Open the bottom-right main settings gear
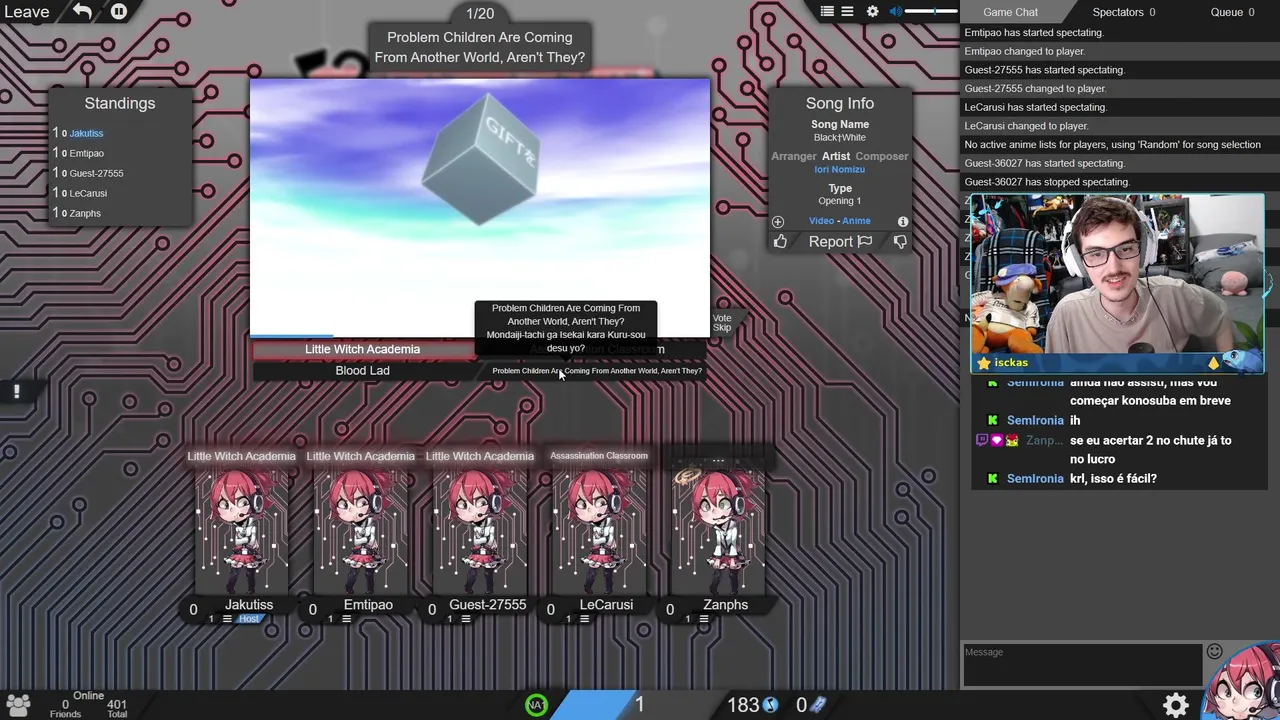This screenshot has width=1280, height=720. (x=1176, y=705)
